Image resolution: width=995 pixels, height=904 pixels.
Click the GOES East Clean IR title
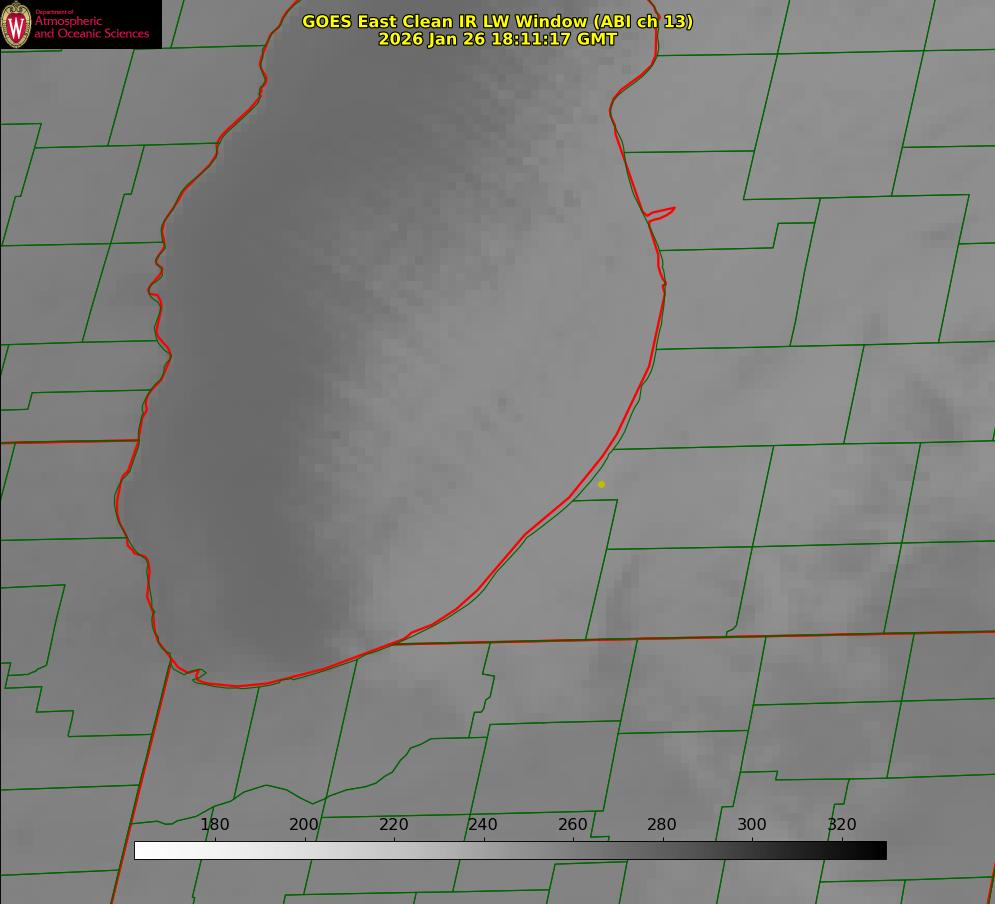497,21
